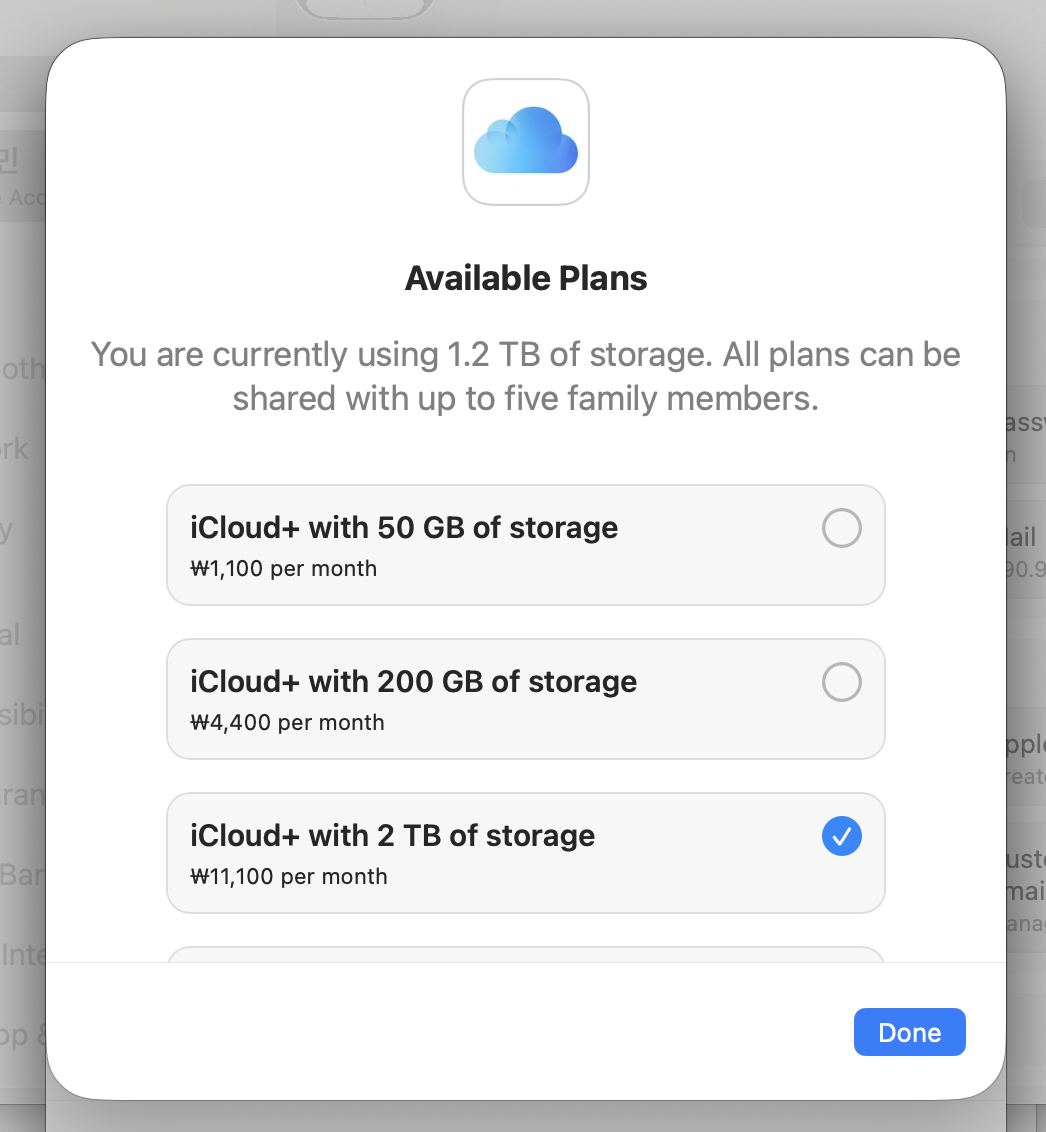
Task: Click the partially visible plan card below 2 TB
Action: tap(526, 954)
